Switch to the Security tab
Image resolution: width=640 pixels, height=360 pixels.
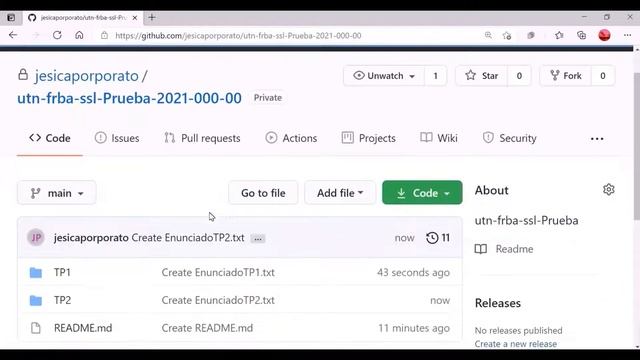pos(509,138)
